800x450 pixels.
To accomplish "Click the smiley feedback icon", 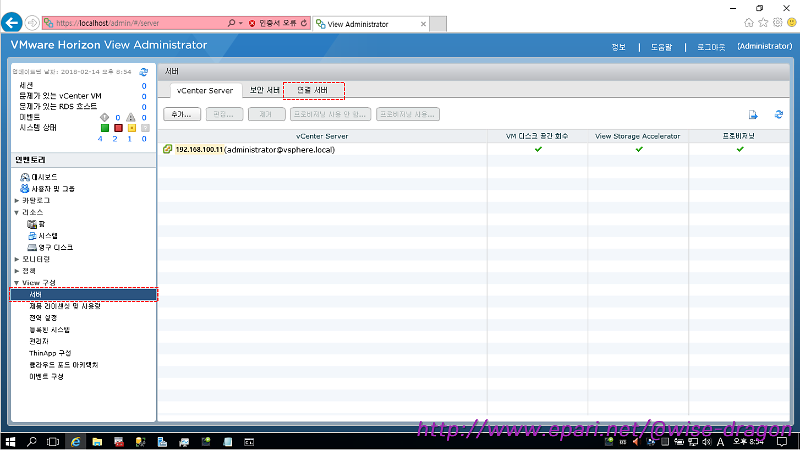I will [791, 22].
